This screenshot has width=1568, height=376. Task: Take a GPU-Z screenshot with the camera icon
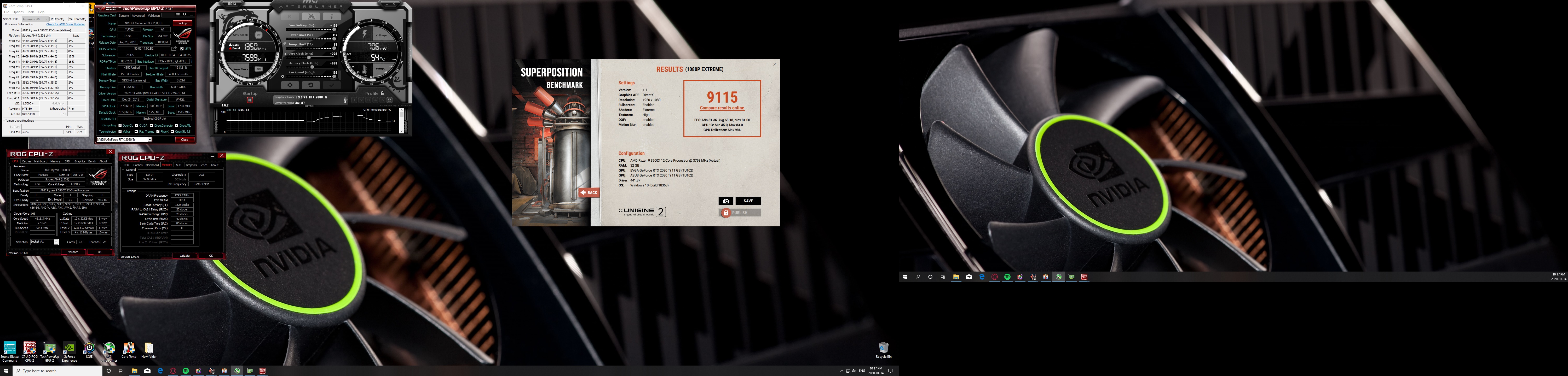(x=178, y=14)
